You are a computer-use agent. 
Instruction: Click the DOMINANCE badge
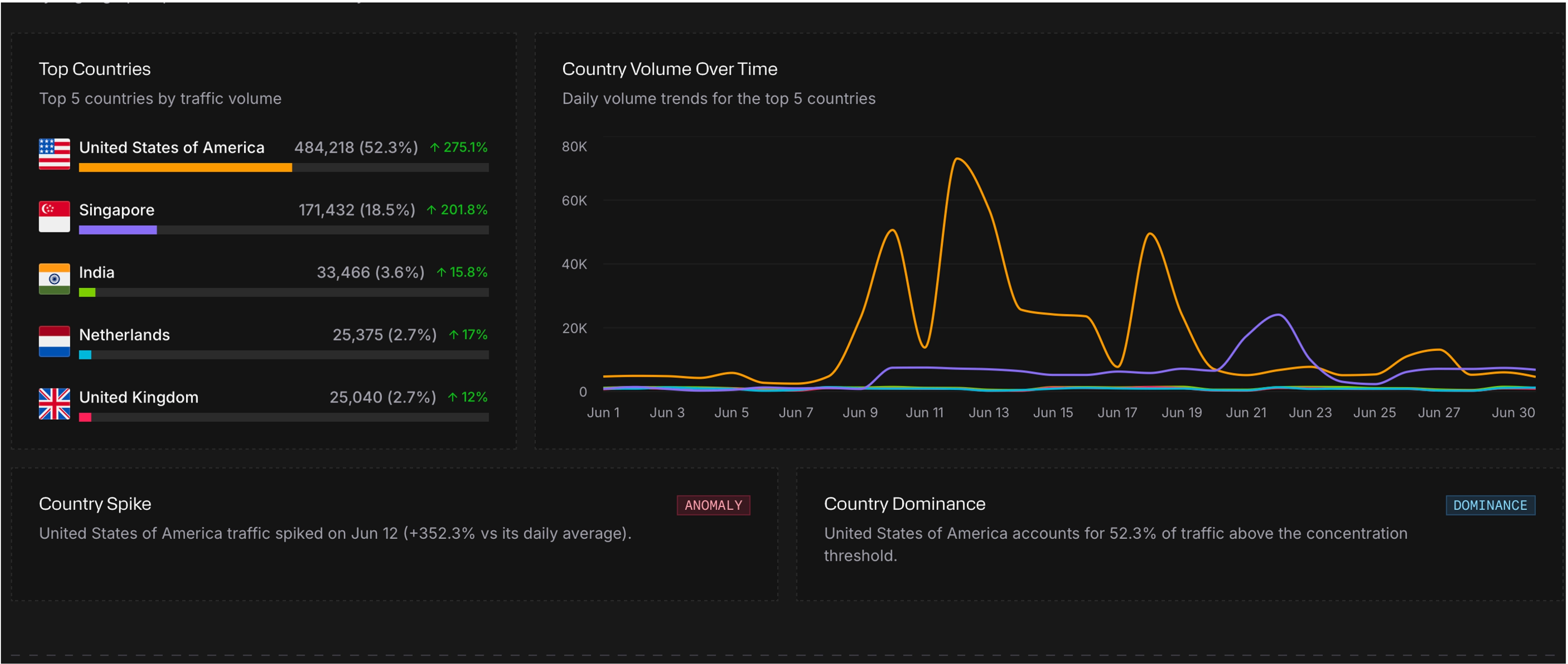click(1490, 506)
